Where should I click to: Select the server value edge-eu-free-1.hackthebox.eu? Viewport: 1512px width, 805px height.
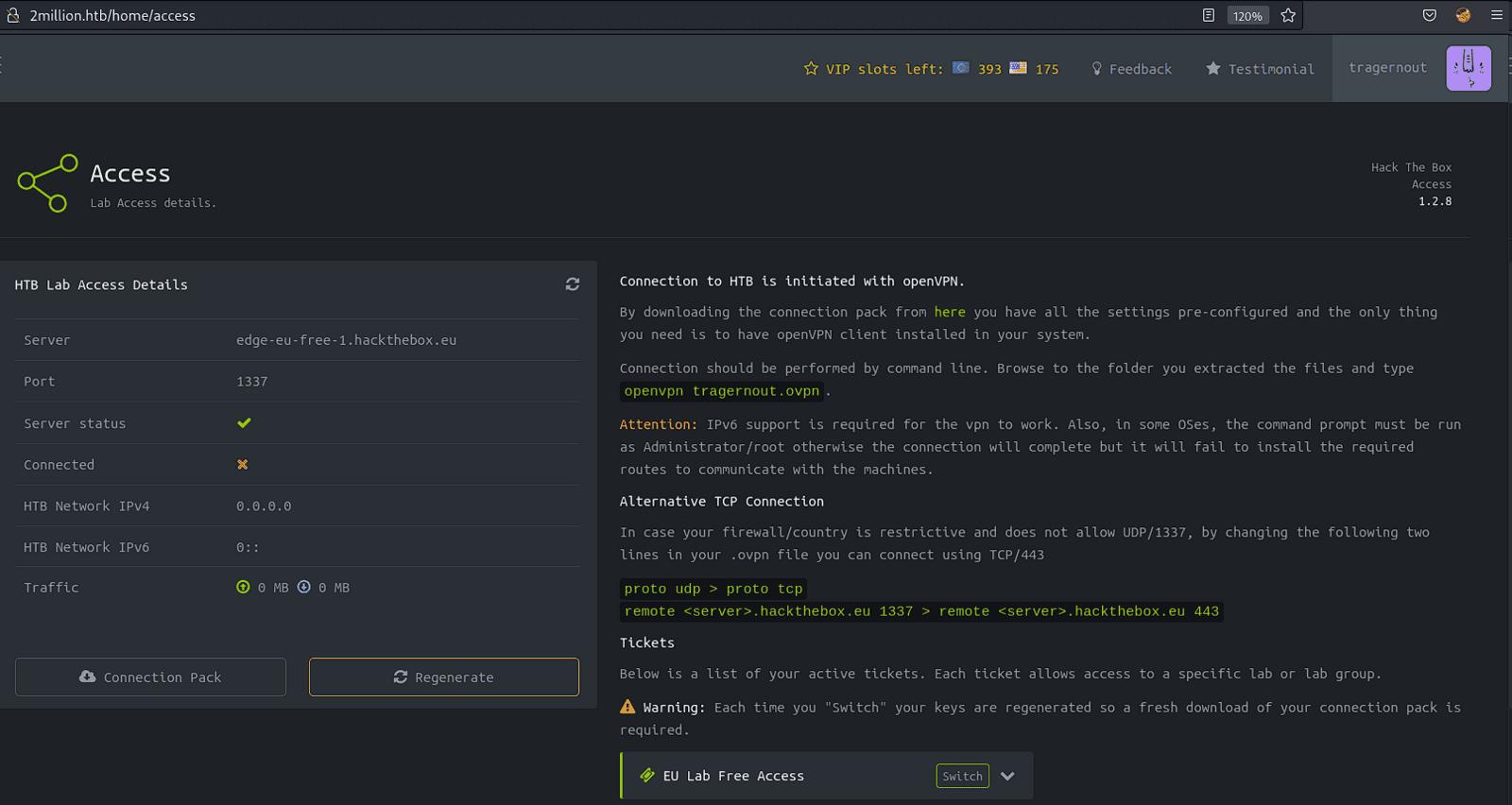(x=346, y=340)
